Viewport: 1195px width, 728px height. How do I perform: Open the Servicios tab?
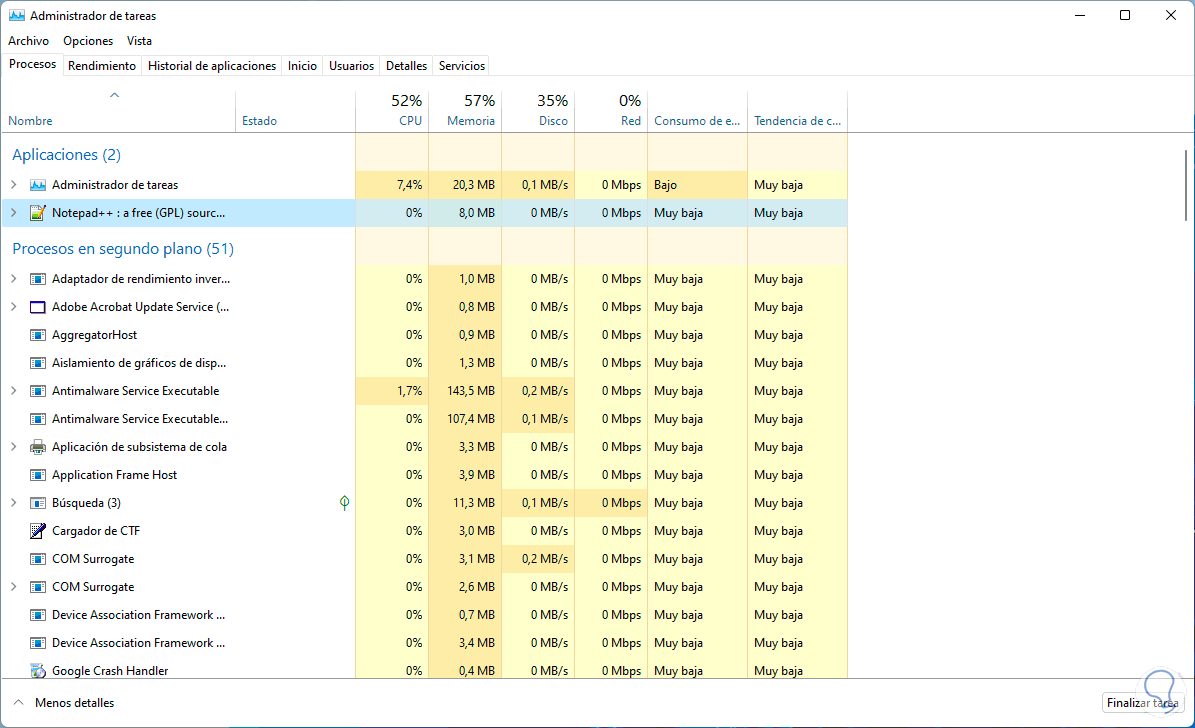point(462,66)
